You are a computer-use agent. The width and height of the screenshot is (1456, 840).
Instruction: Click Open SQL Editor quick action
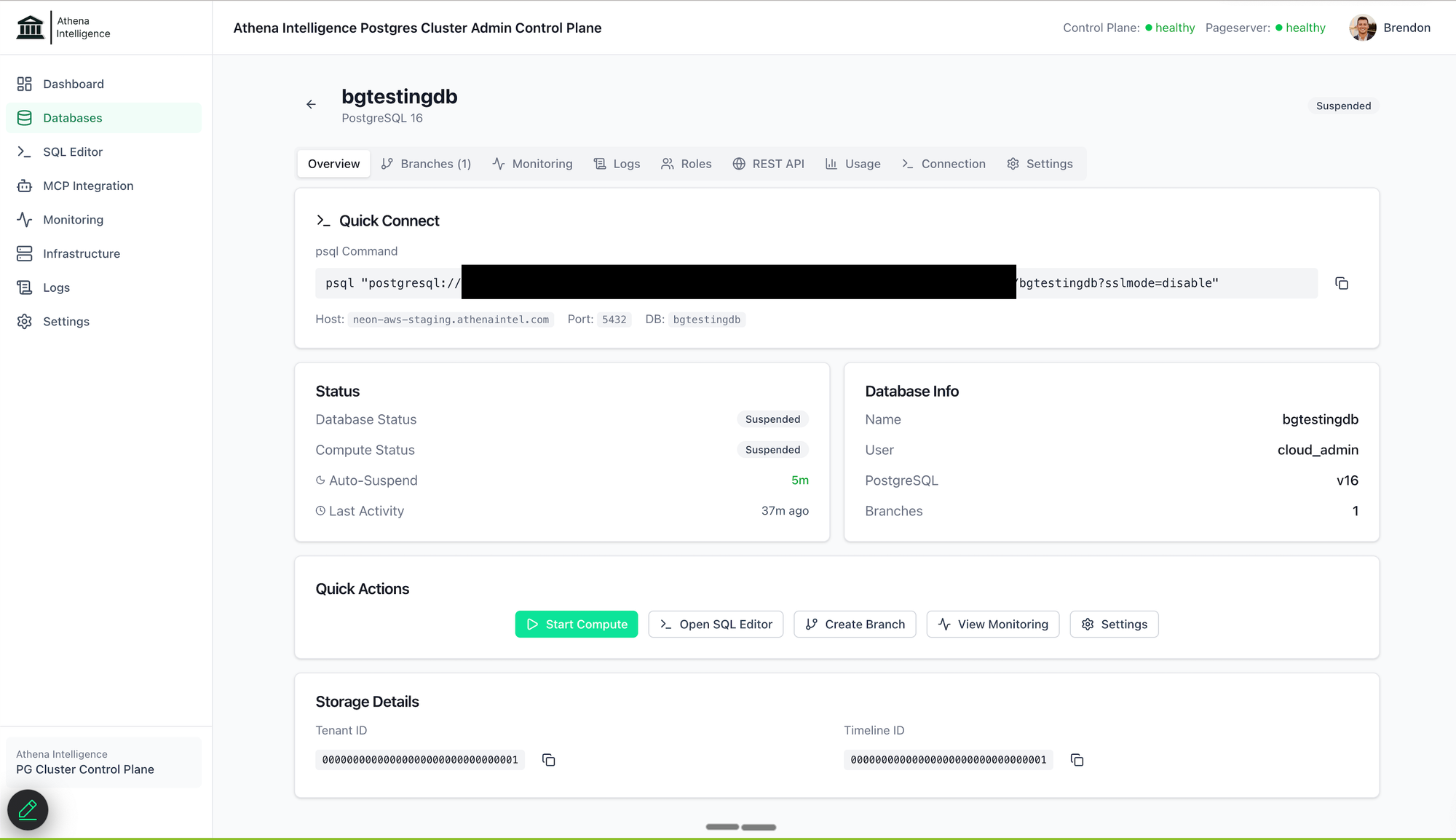click(x=716, y=624)
